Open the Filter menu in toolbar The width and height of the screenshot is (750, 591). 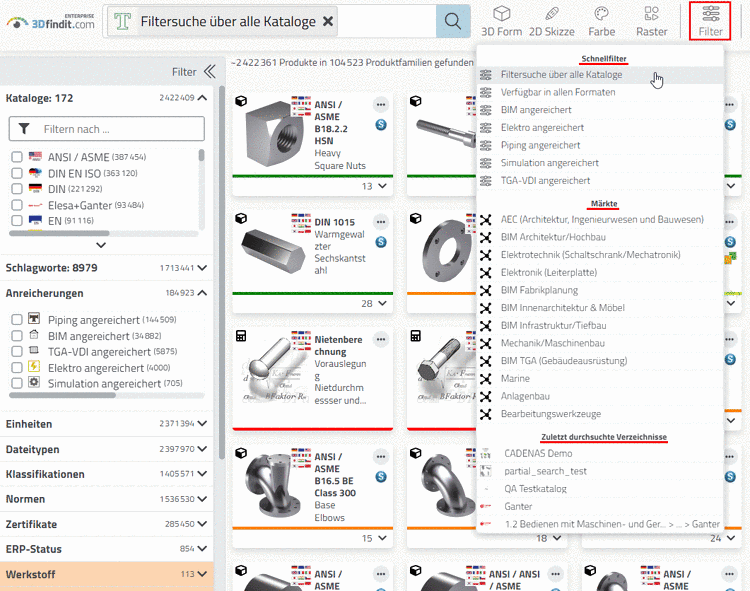coord(710,21)
